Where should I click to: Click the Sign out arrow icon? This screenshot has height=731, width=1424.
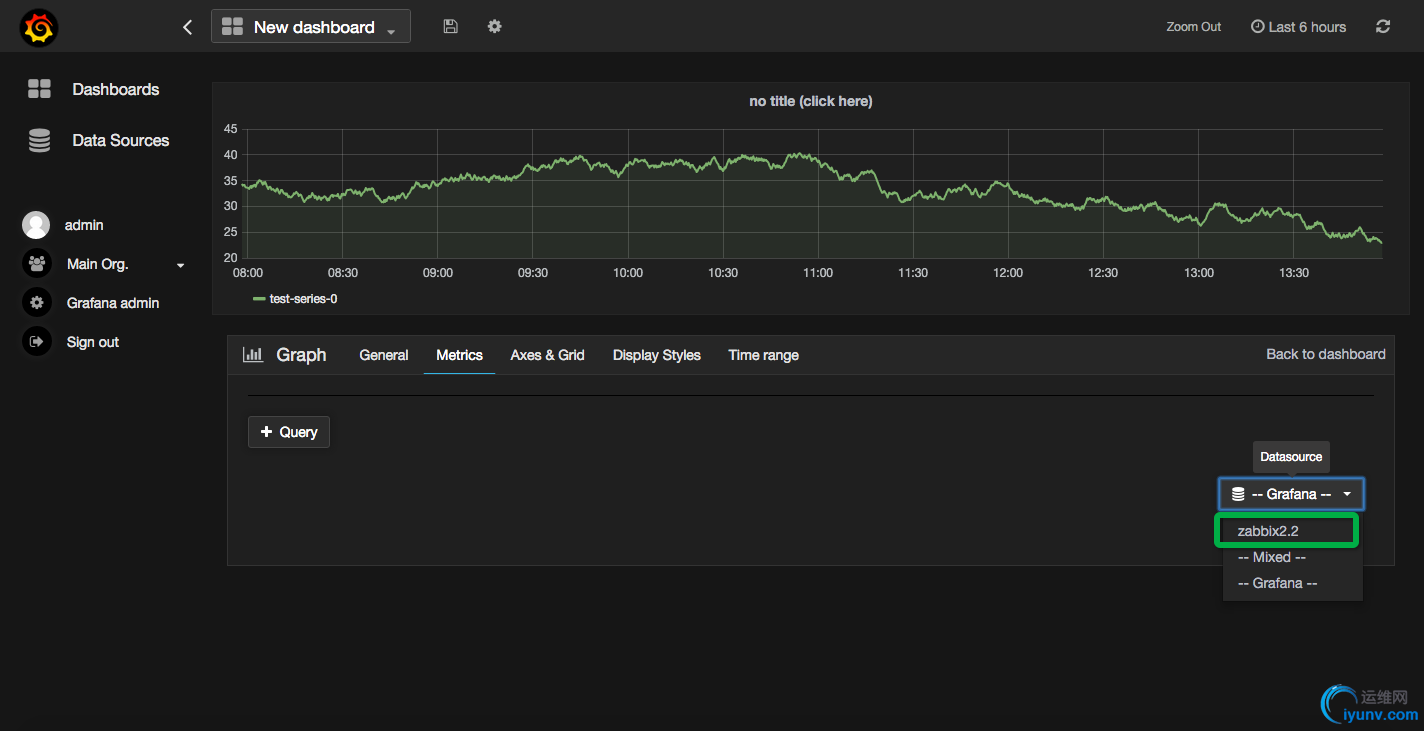pos(36,342)
